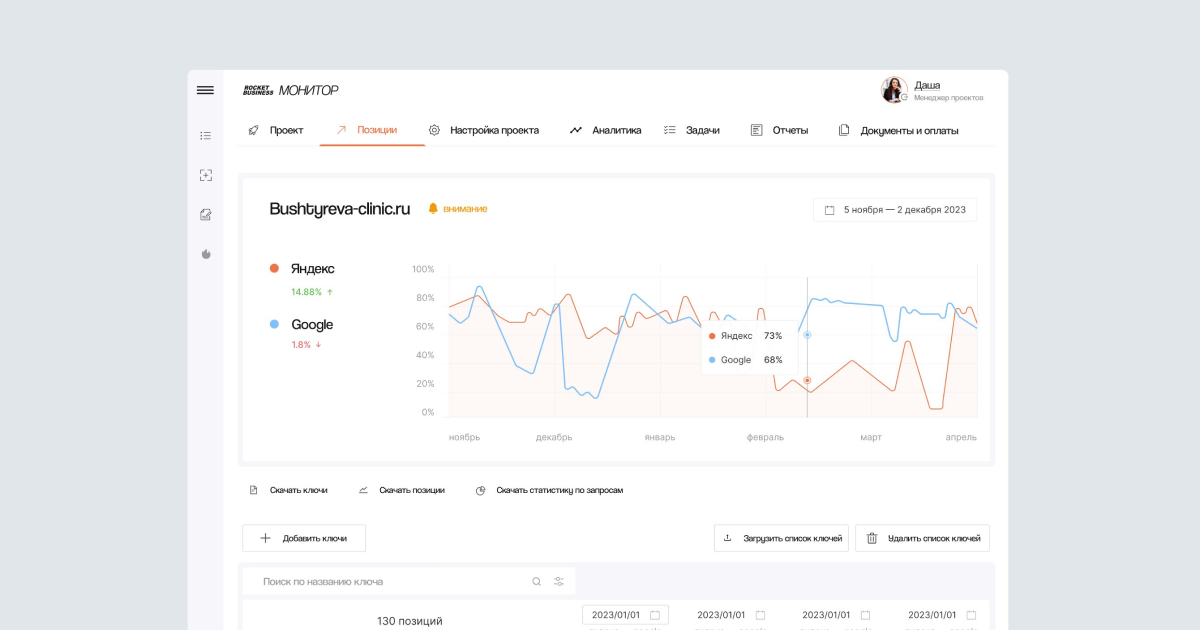Click the add-frame icon in the left sidebar
The width and height of the screenshot is (1200, 630).
pos(205,175)
